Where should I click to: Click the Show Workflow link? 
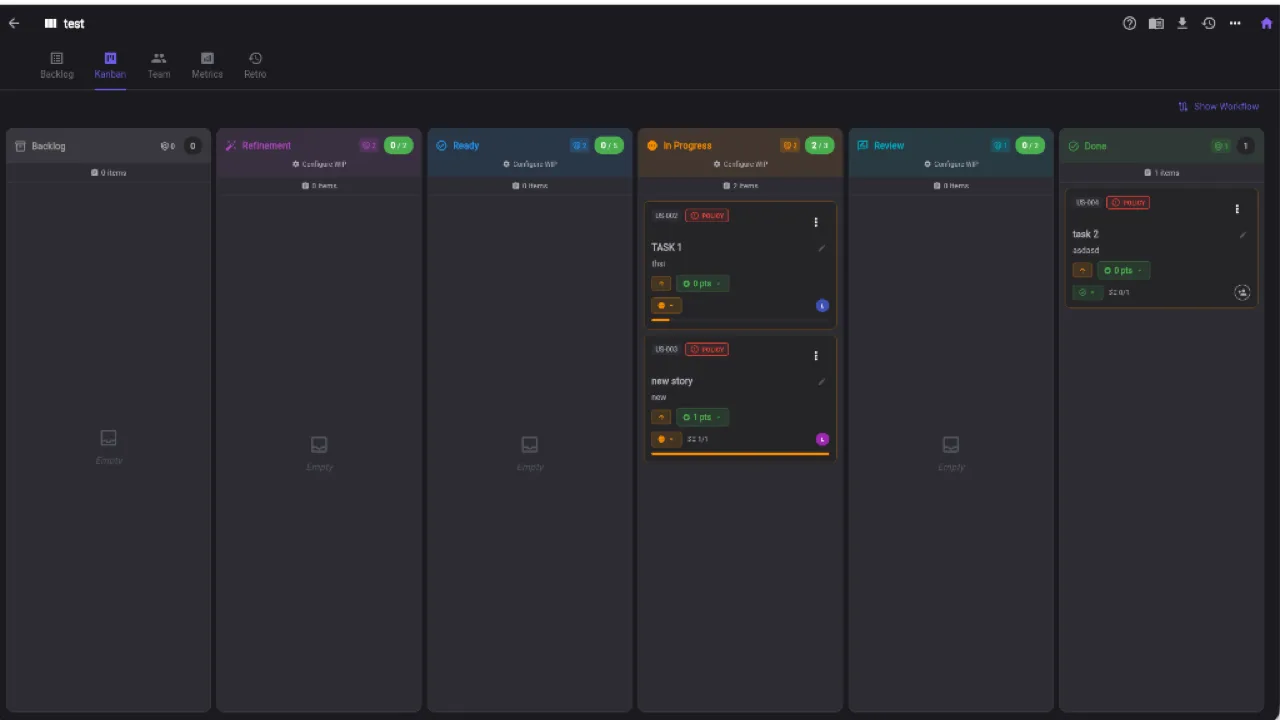pyautogui.click(x=1219, y=106)
